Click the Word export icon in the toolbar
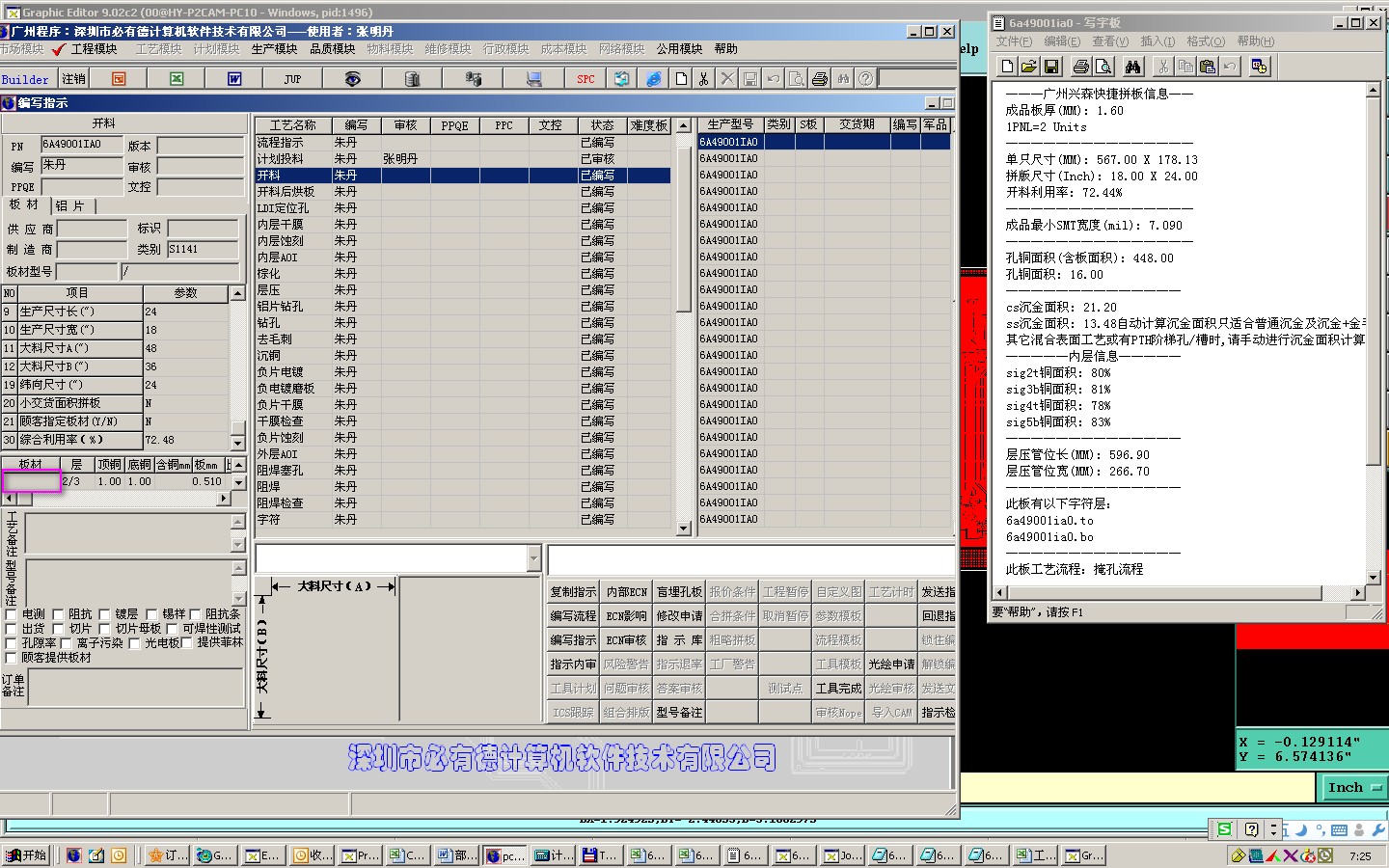Screen dimensions: 1389x868 (234, 79)
